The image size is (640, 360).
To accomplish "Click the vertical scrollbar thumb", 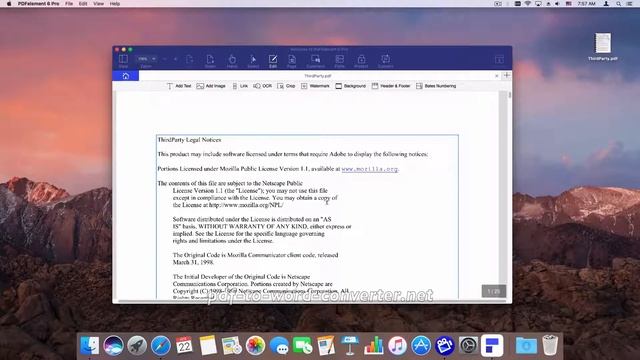I will (x=510, y=95).
